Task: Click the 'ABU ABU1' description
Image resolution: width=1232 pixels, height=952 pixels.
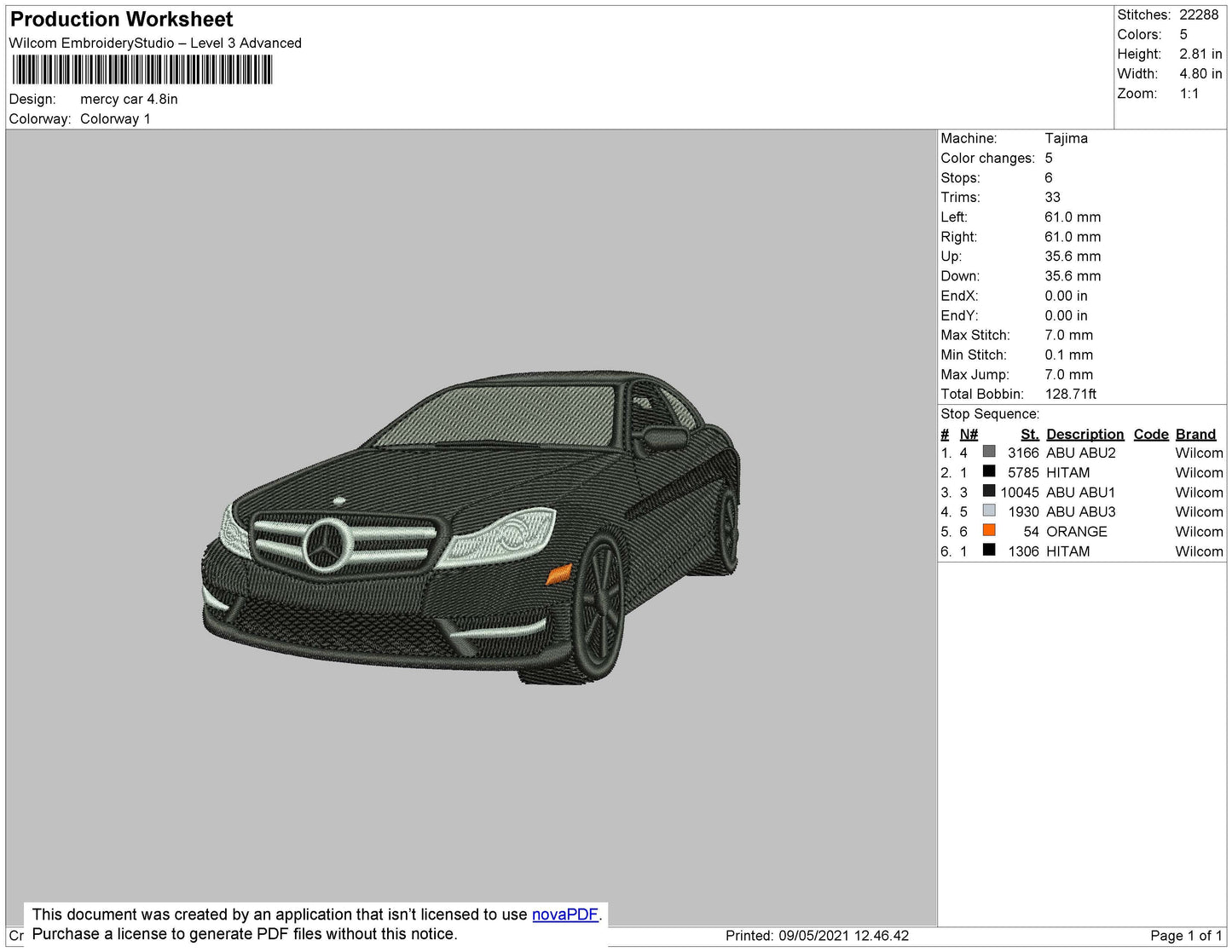Action: 1080,492
